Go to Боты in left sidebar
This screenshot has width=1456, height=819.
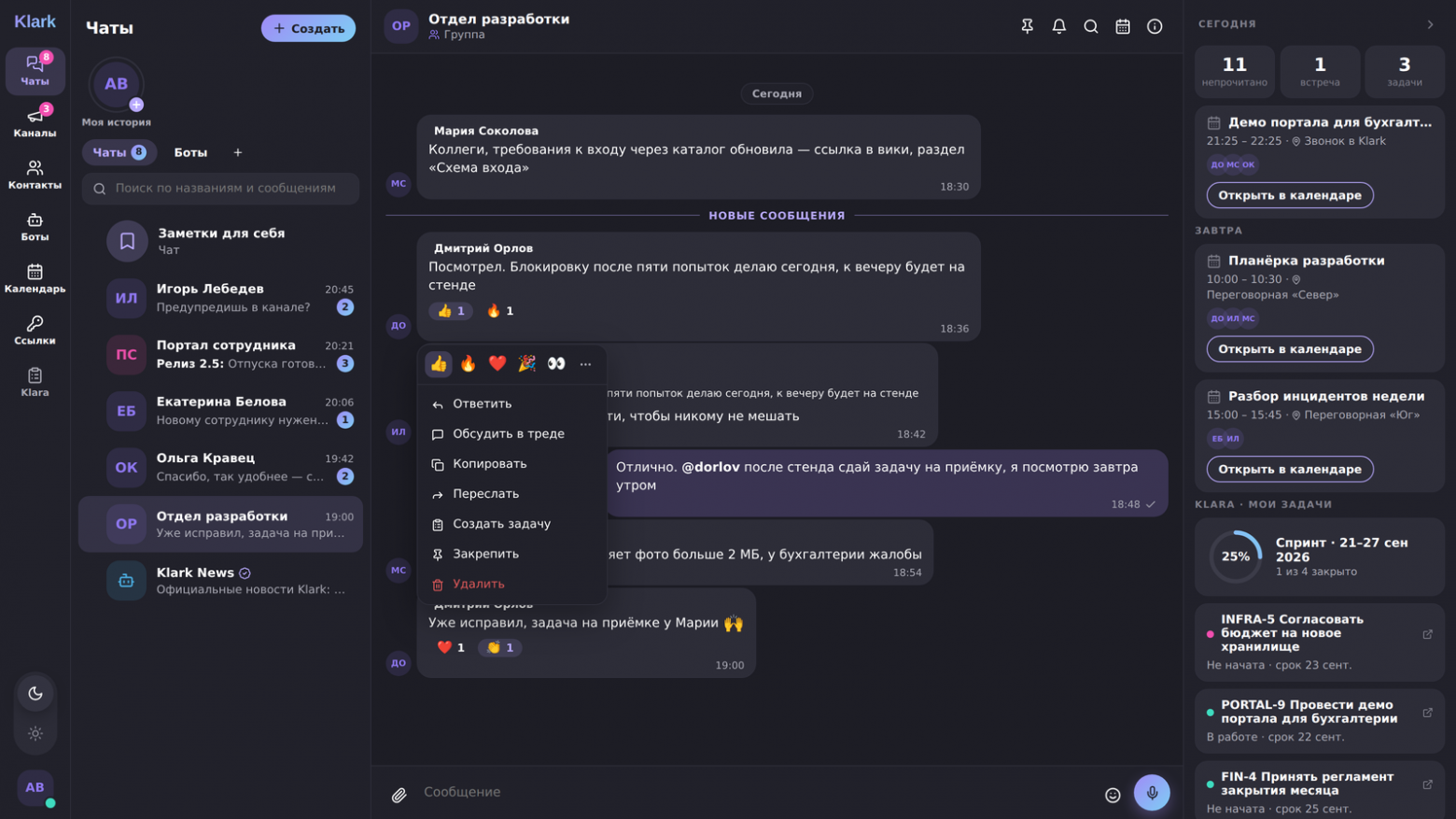click(35, 227)
